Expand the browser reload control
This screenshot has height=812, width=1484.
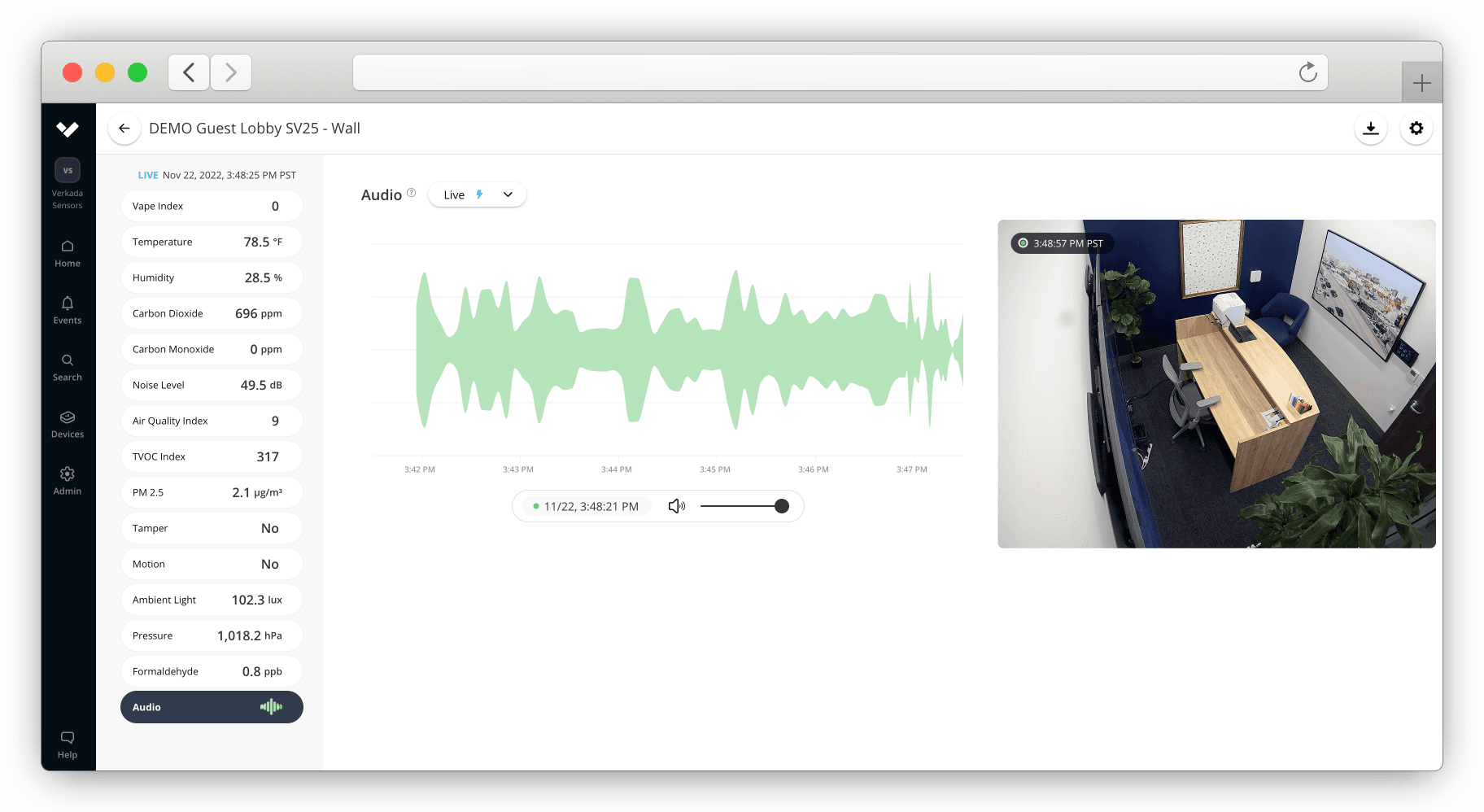tap(1307, 72)
